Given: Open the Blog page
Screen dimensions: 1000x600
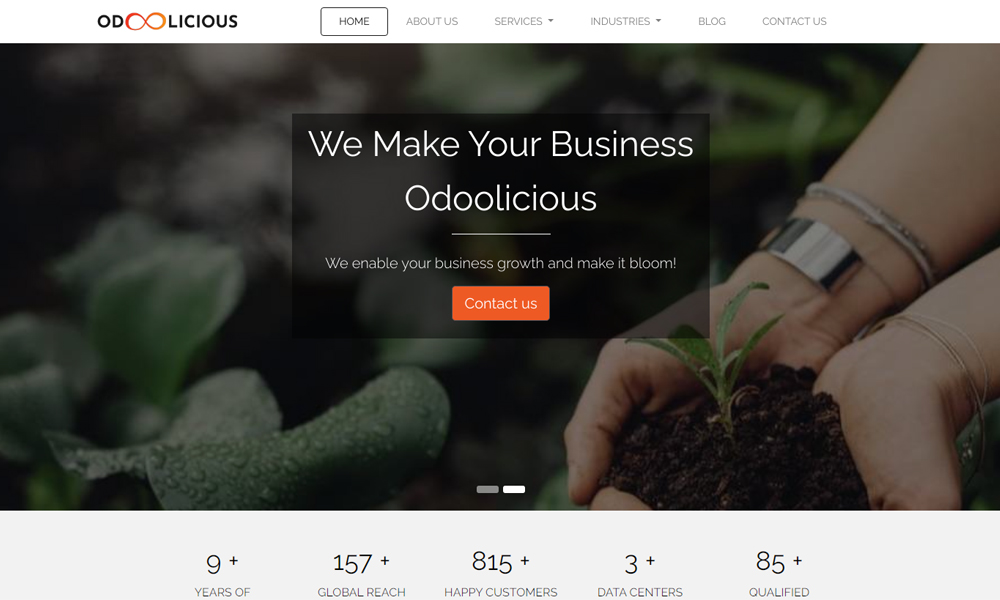Looking at the screenshot, I should tap(712, 21).
